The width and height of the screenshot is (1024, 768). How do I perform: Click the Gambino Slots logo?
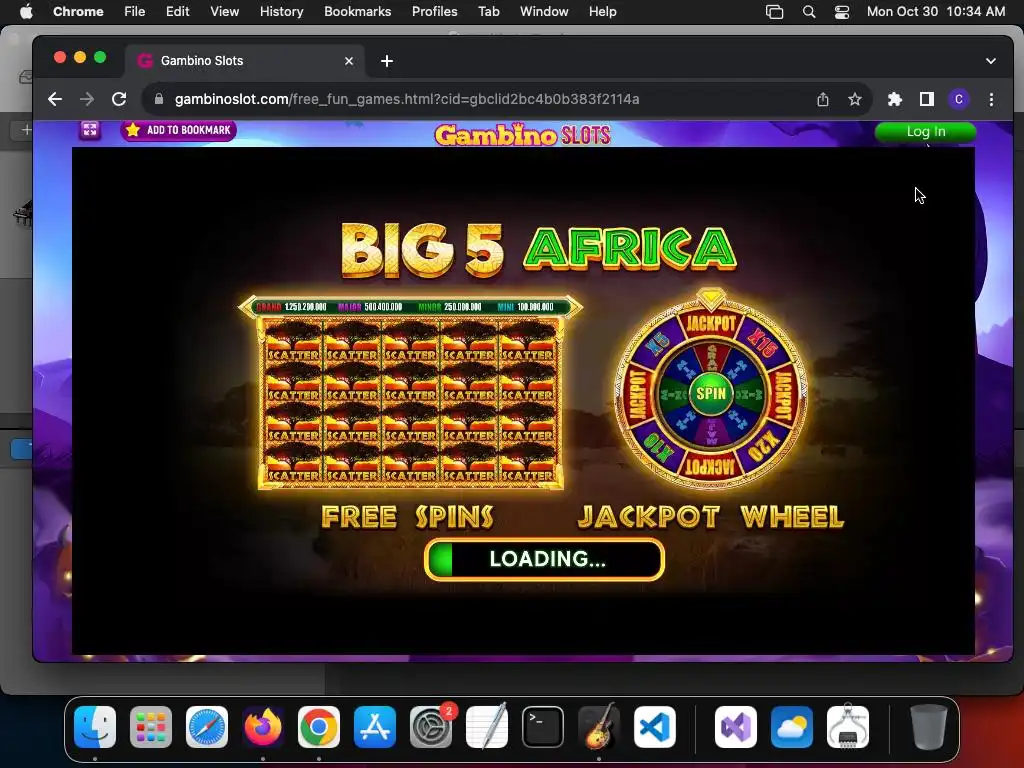522,135
